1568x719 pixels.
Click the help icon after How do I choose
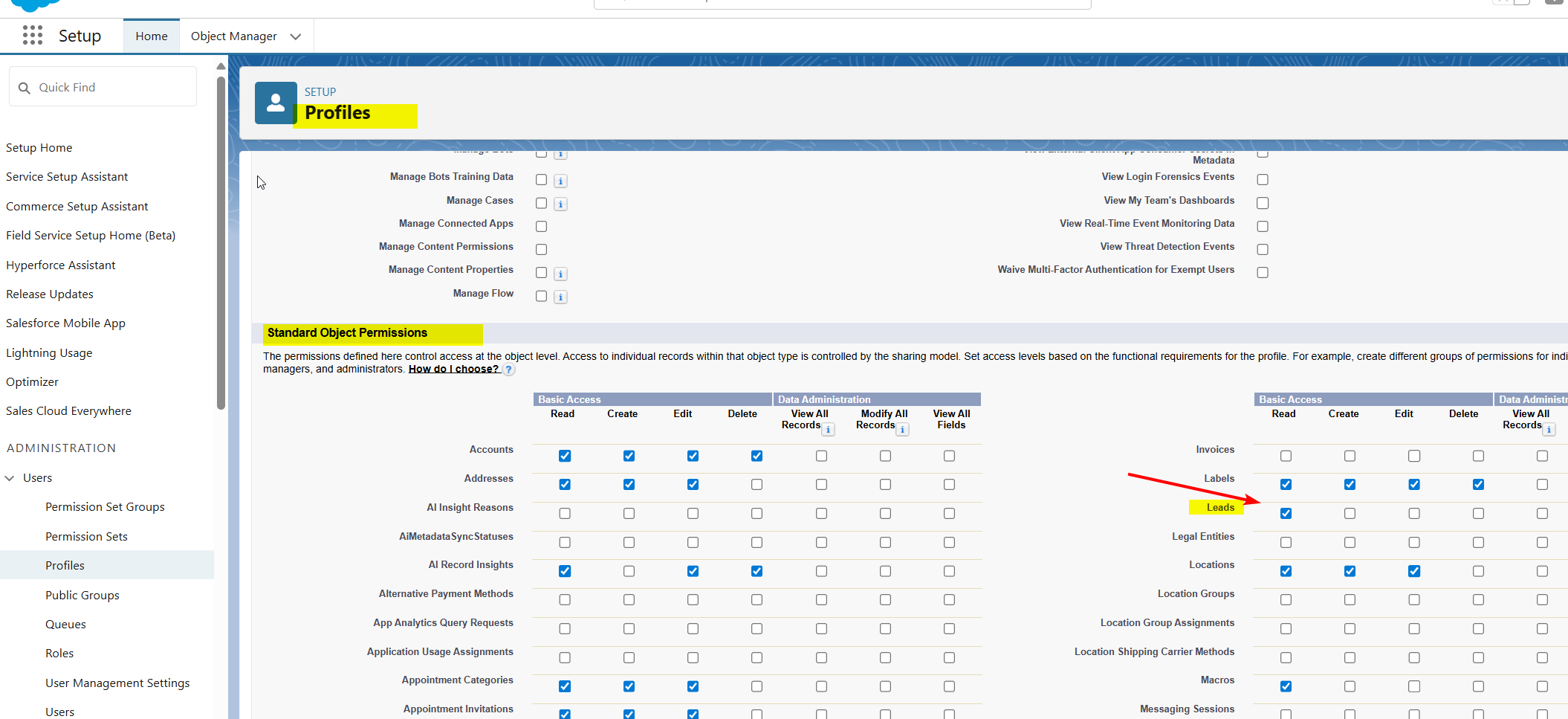509,370
